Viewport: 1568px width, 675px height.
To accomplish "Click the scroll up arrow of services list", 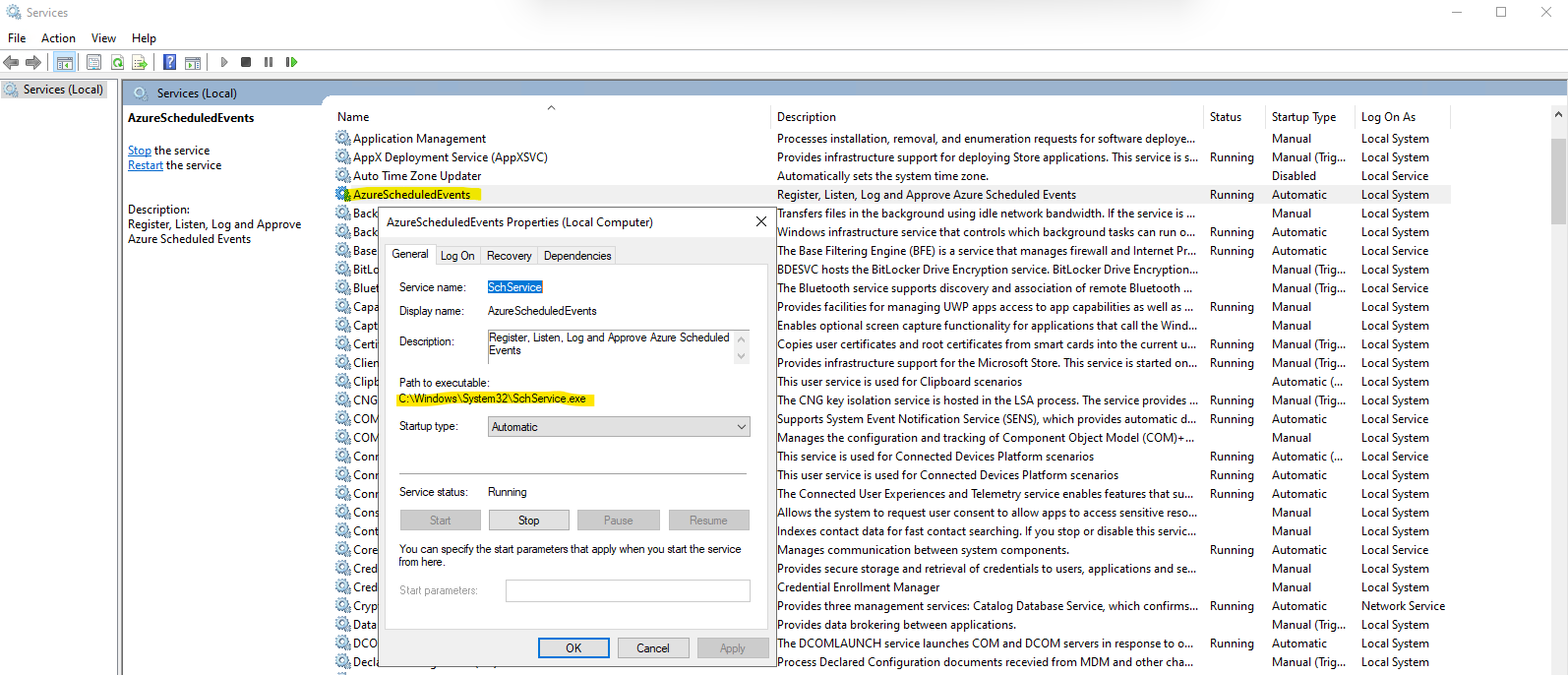I will [x=1558, y=115].
